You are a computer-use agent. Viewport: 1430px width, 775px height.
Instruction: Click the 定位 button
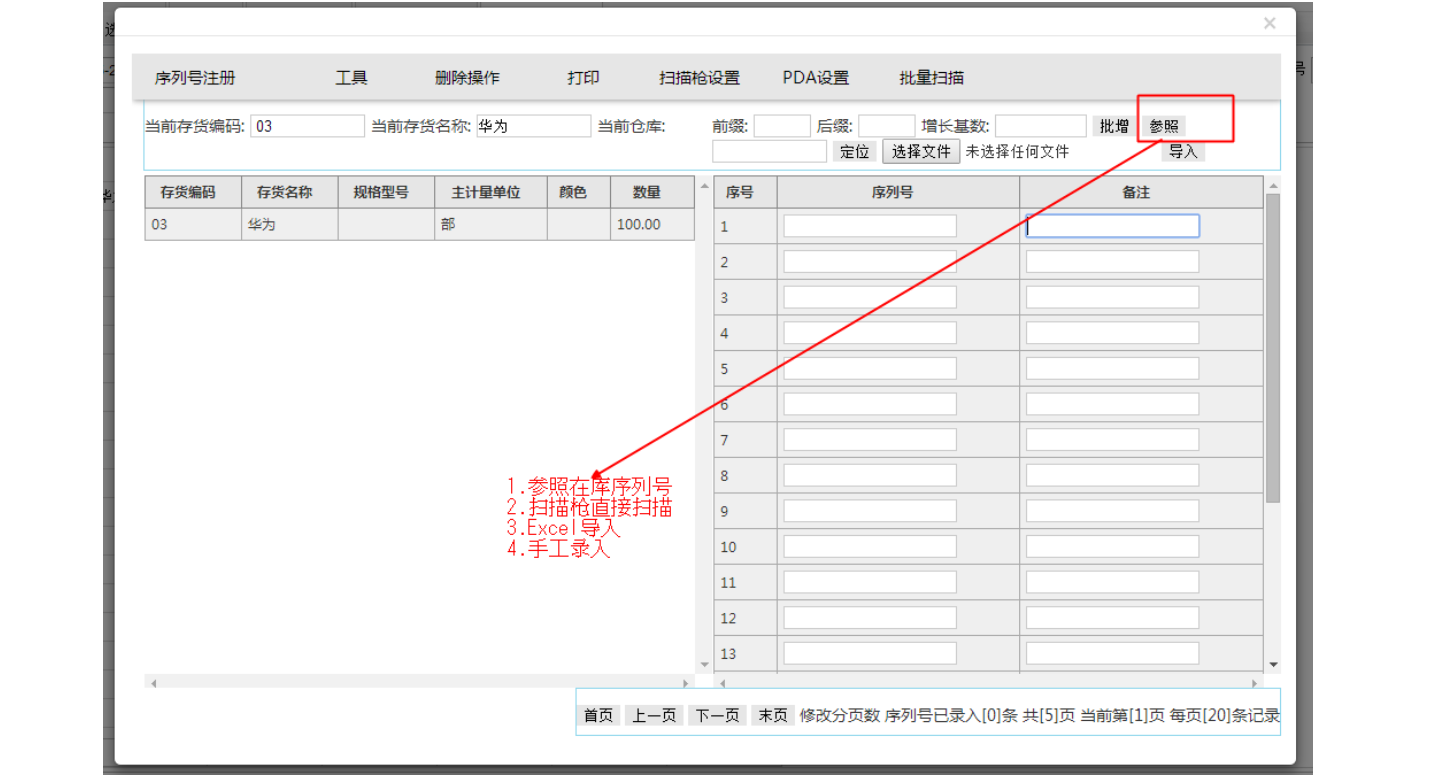[x=854, y=152]
